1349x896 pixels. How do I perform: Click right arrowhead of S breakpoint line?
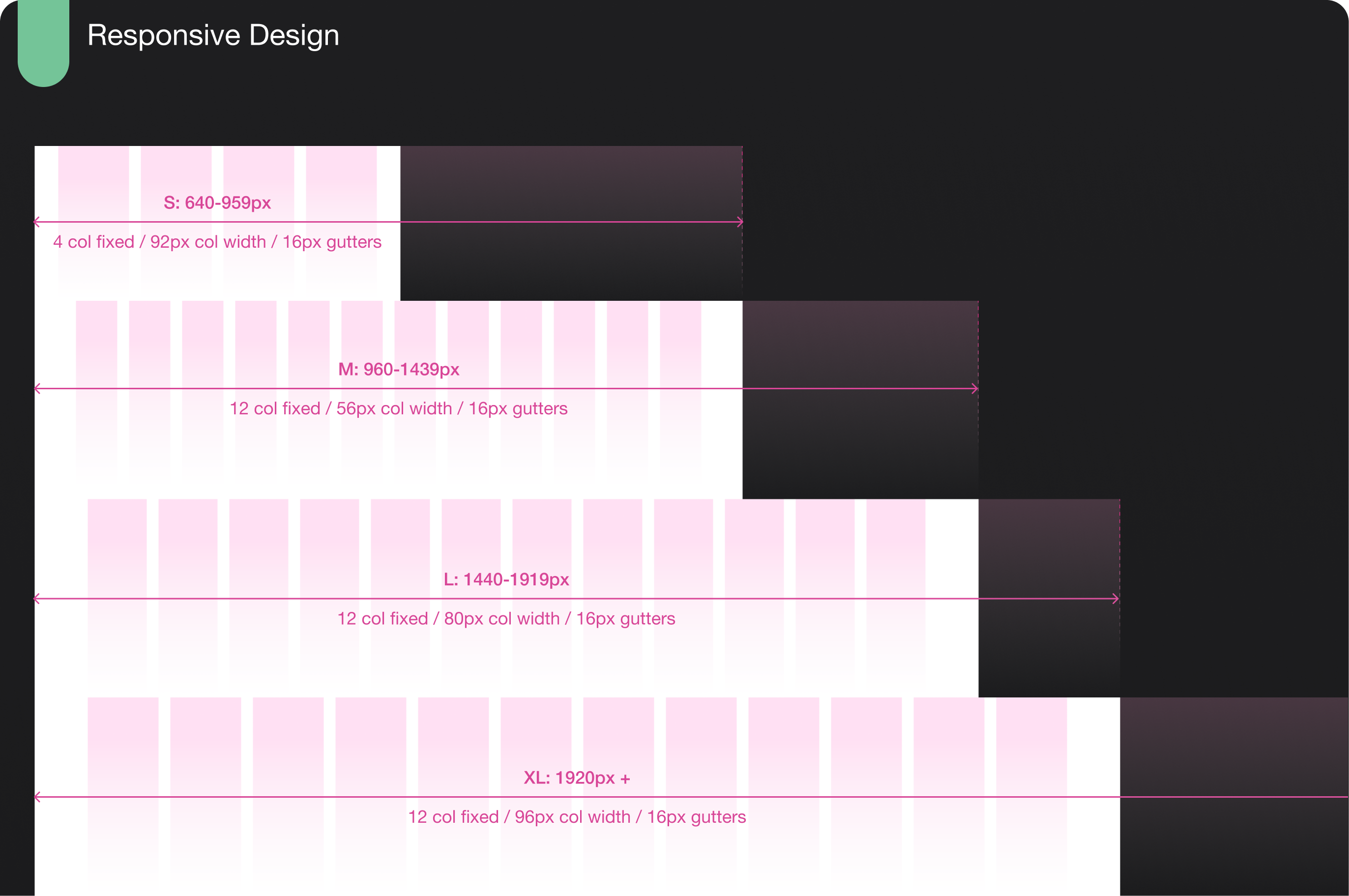pos(740,222)
